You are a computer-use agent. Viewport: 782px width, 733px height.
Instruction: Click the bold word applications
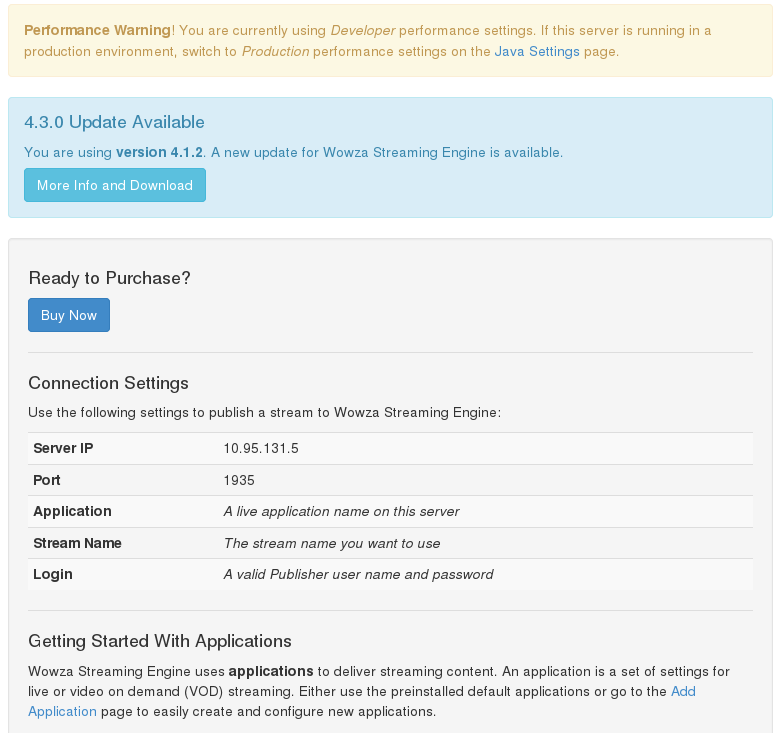point(271,672)
